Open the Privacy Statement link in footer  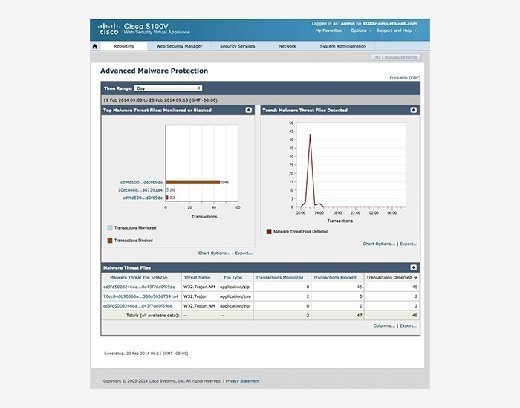coord(242,381)
